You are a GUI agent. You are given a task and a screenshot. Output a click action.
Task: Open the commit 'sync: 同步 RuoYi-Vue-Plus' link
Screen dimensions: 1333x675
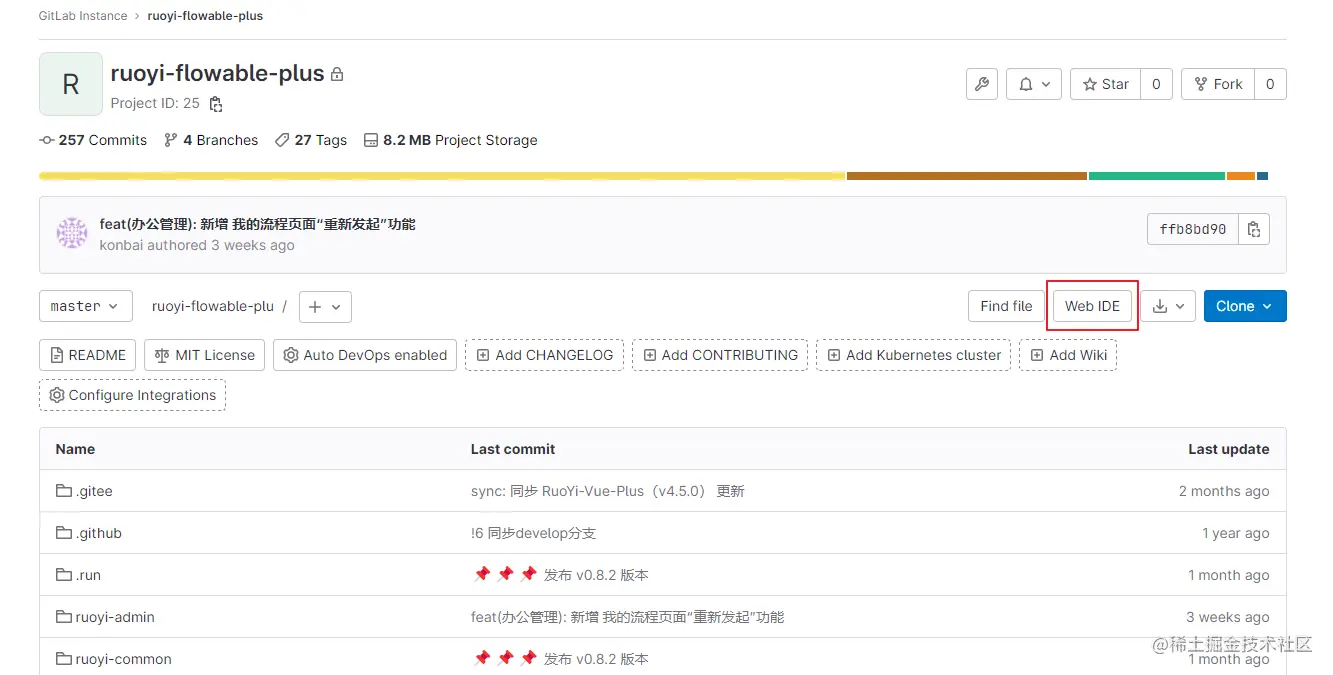pos(608,491)
